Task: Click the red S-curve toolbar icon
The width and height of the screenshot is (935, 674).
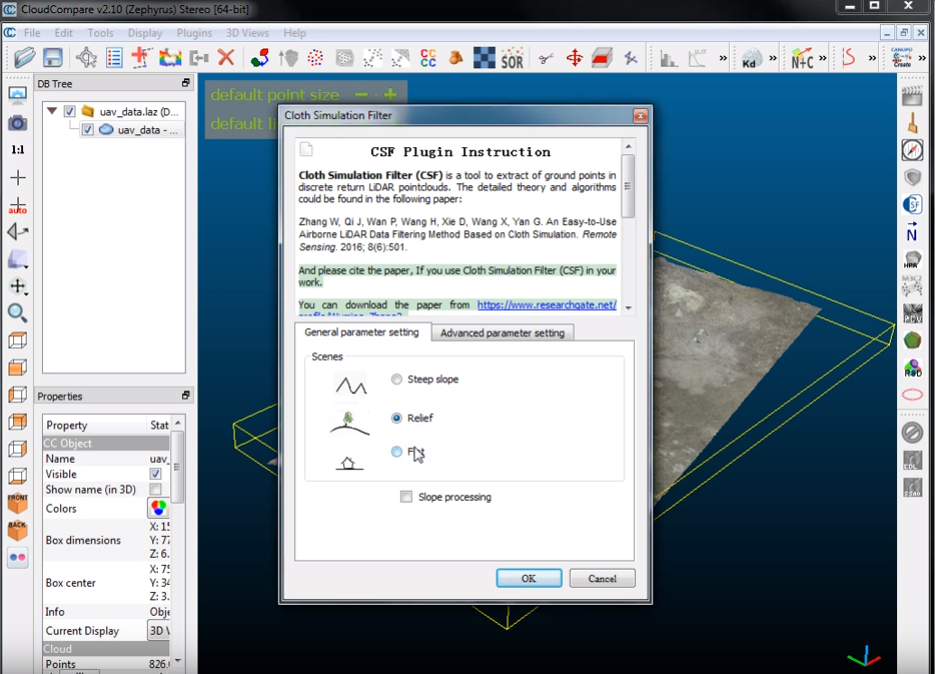Action: pos(849,58)
